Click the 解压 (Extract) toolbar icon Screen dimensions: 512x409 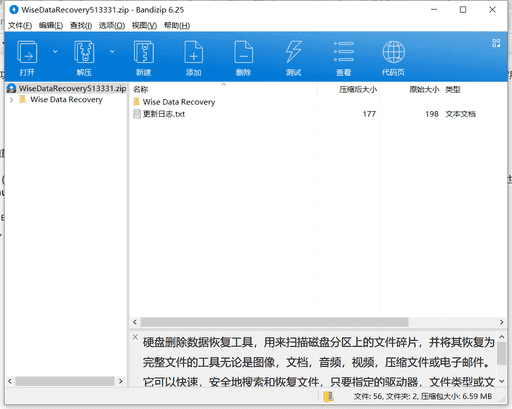point(84,52)
